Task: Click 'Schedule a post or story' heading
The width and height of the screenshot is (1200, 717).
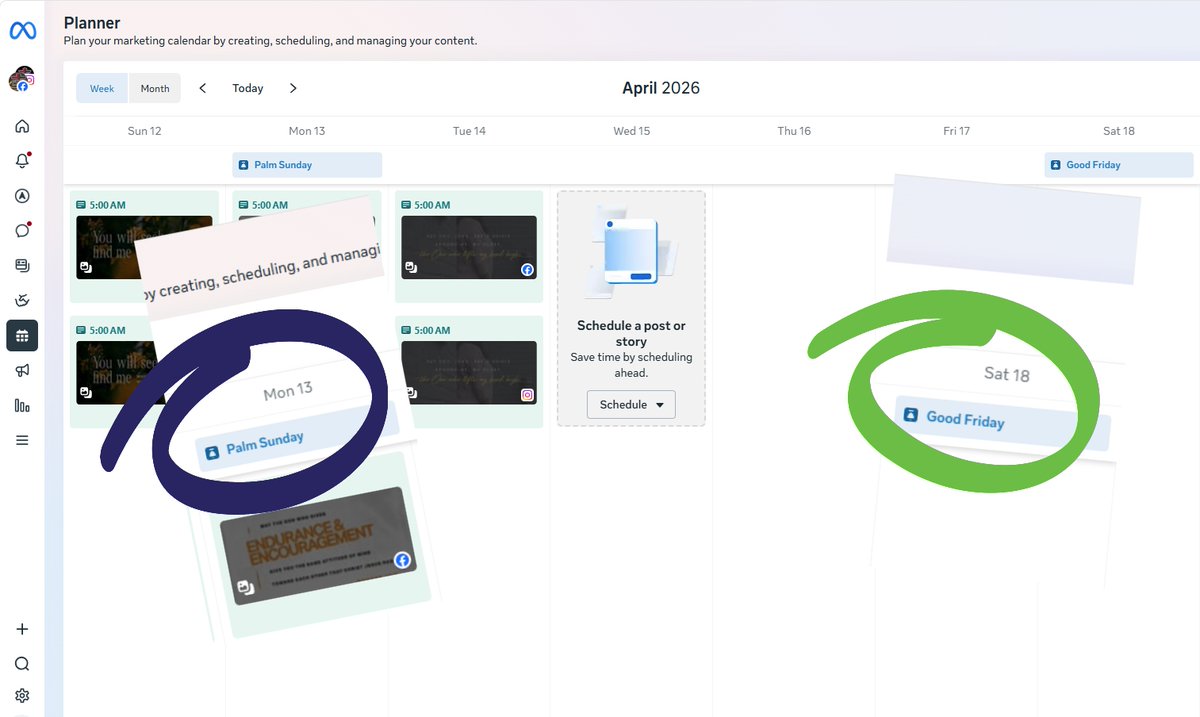Action: [x=631, y=333]
